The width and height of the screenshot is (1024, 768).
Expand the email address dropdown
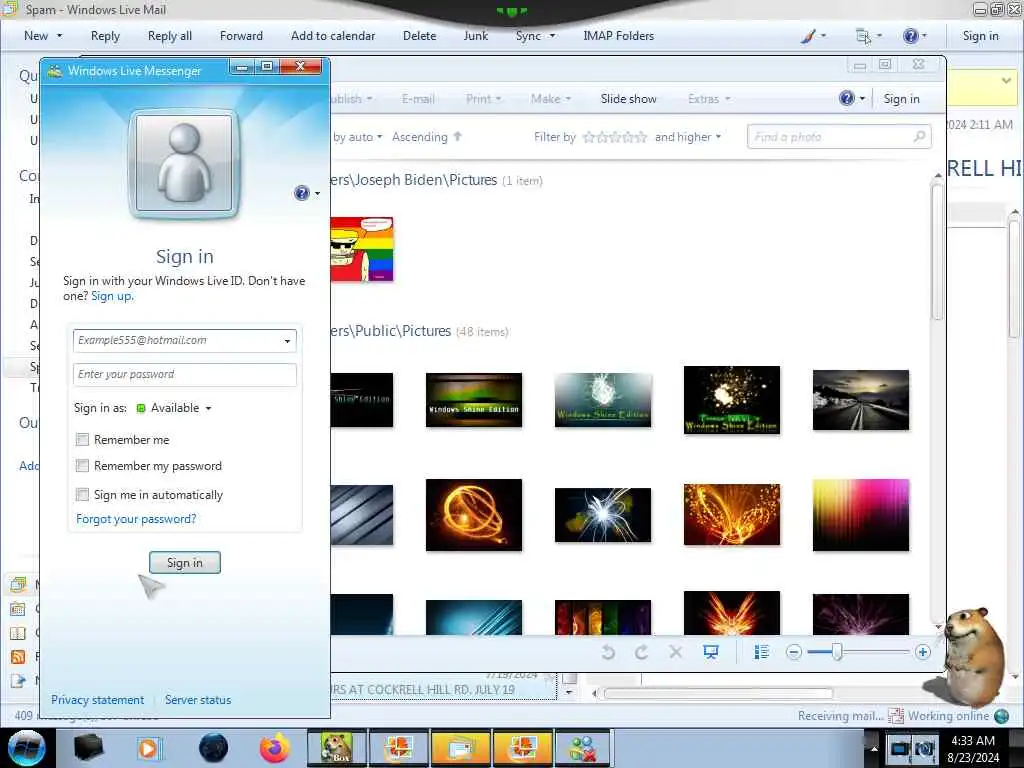(287, 341)
